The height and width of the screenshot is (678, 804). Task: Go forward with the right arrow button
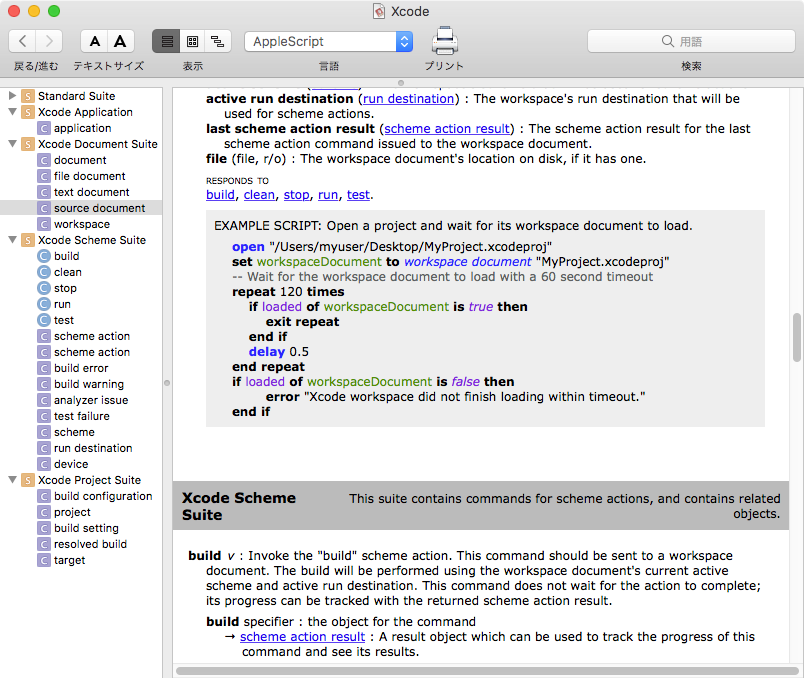point(49,41)
